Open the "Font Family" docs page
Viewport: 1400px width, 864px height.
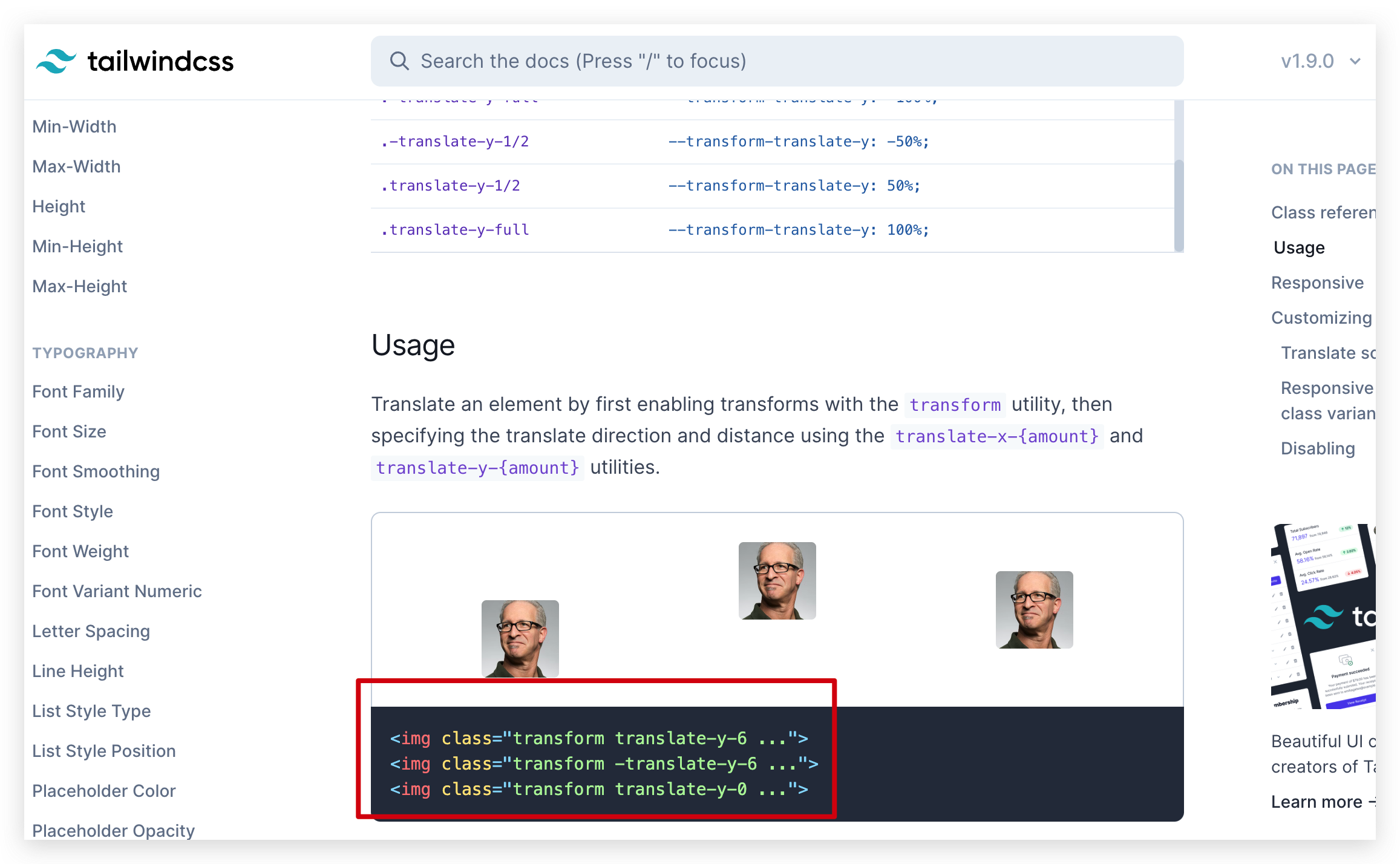78,391
